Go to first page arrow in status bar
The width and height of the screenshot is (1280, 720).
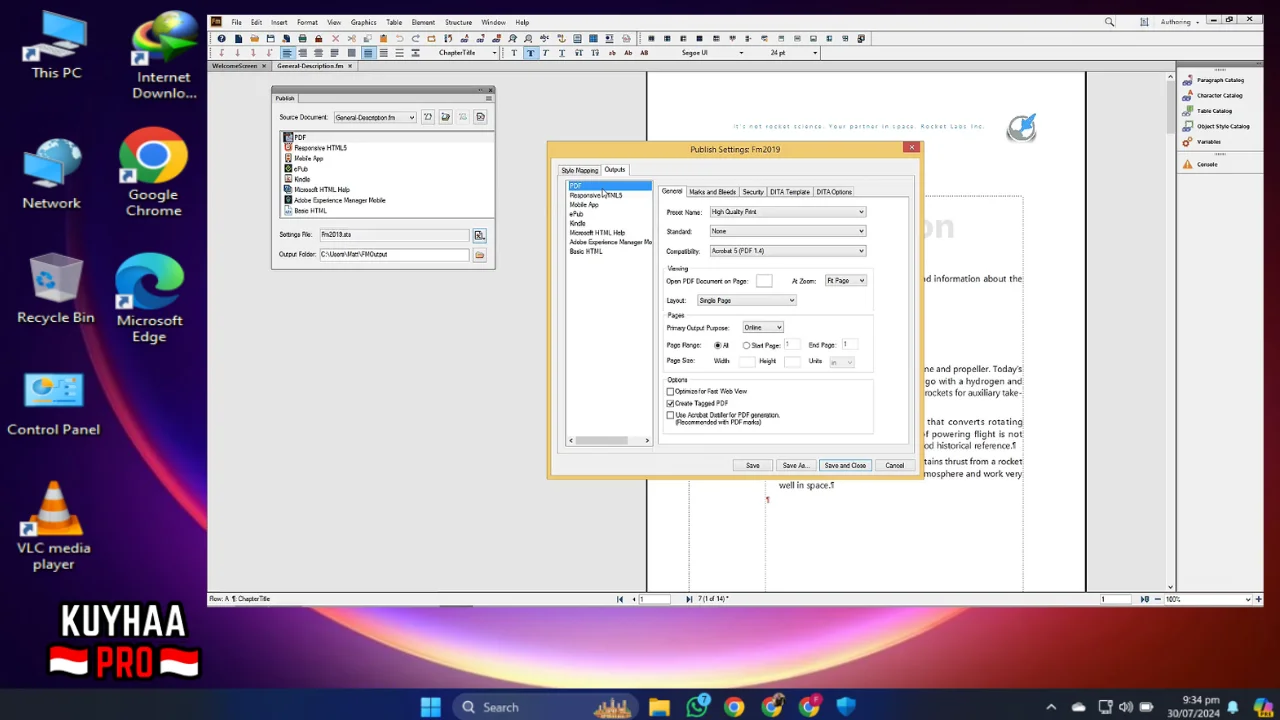click(x=620, y=599)
